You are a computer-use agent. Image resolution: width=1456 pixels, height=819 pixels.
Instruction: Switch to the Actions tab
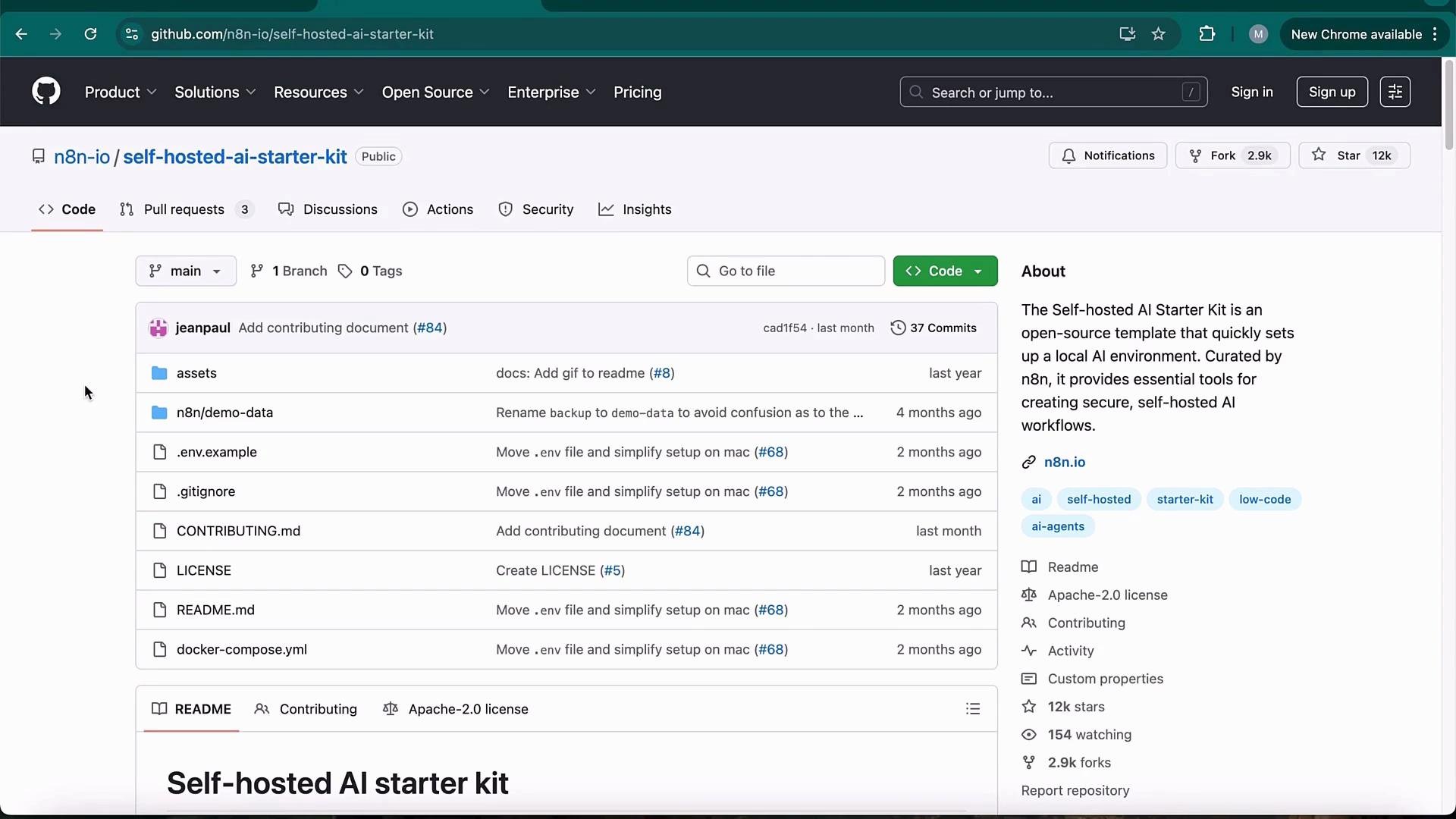click(438, 209)
